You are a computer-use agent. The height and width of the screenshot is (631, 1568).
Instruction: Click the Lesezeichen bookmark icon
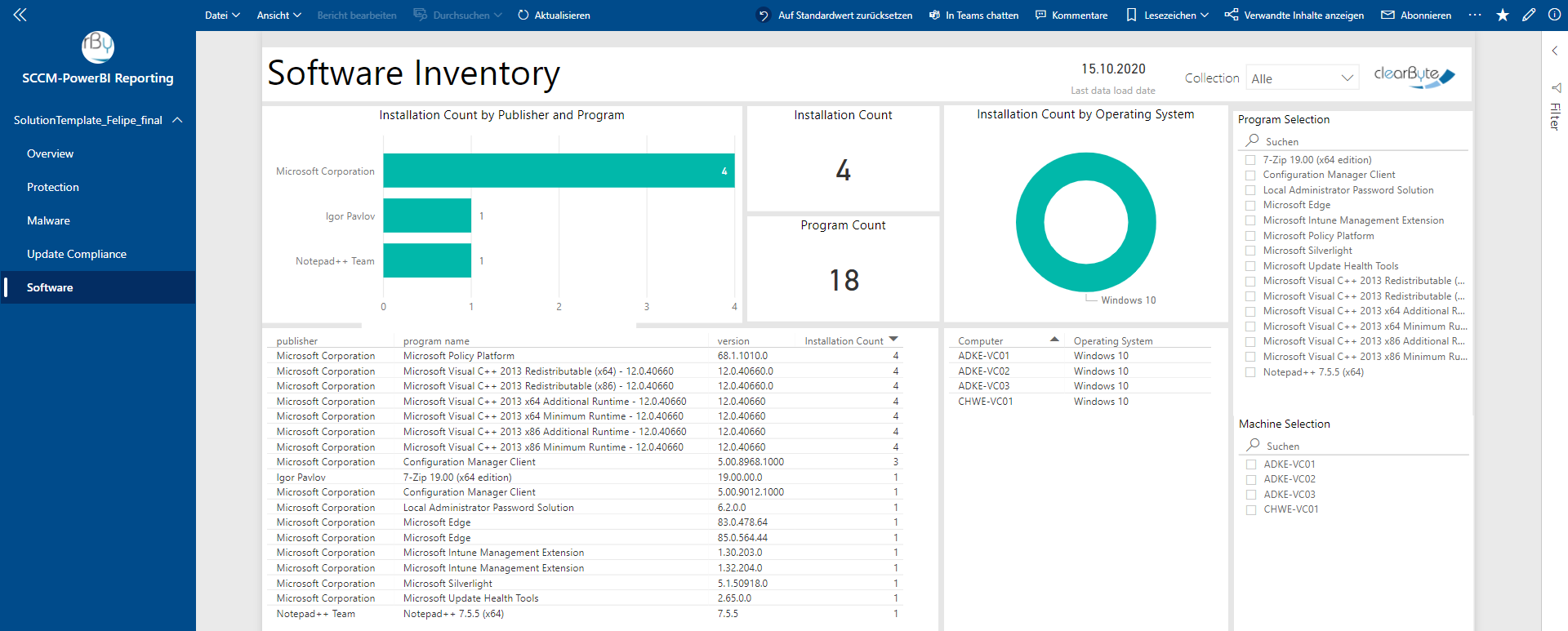click(1131, 15)
